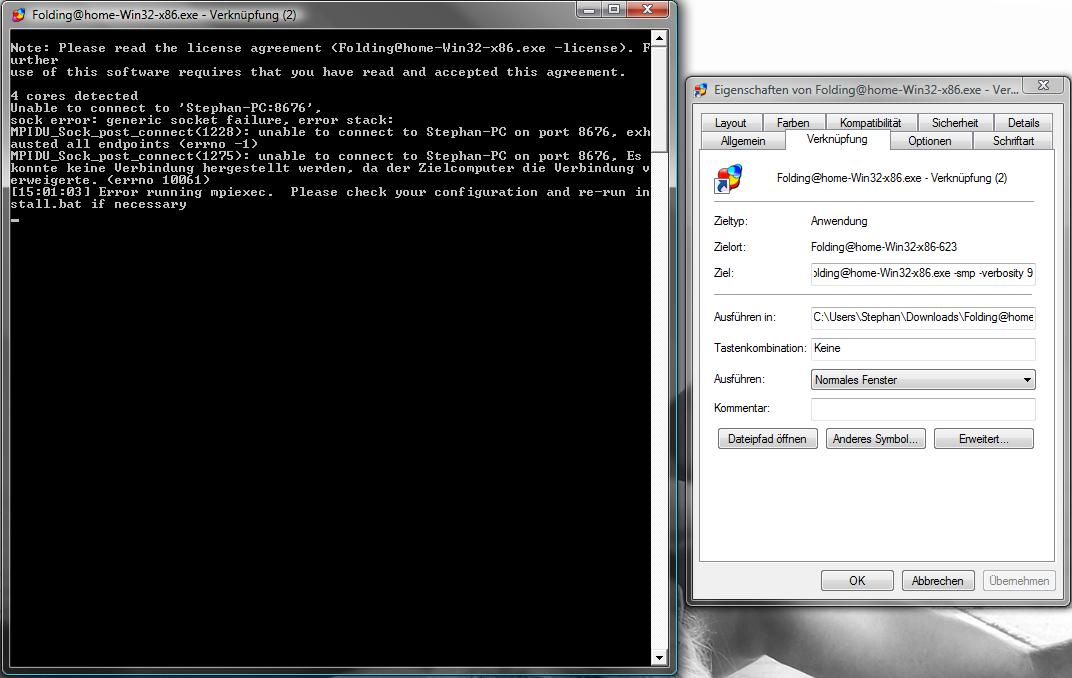1072x678 pixels.
Task: Click the '4 cores detected' console line
Action: pyautogui.click(x=74, y=96)
